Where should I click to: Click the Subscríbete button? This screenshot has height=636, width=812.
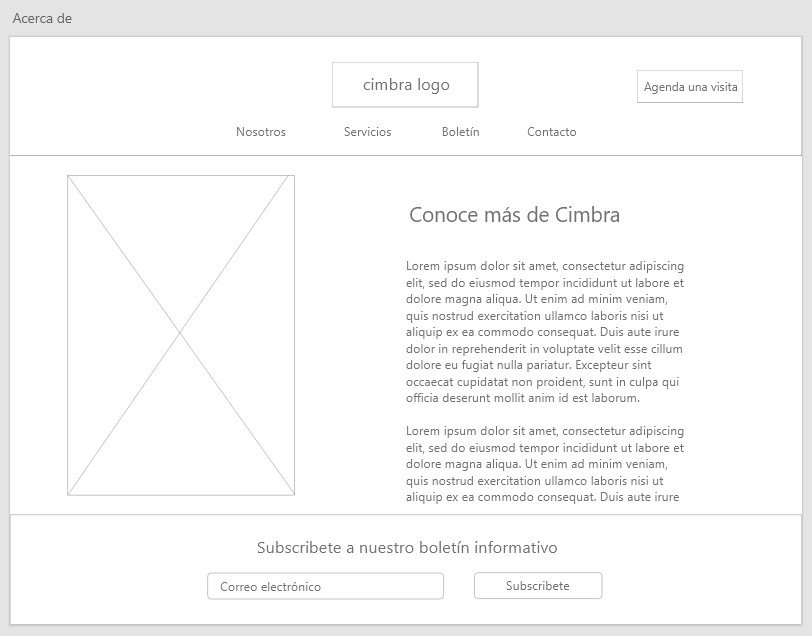tap(538, 586)
